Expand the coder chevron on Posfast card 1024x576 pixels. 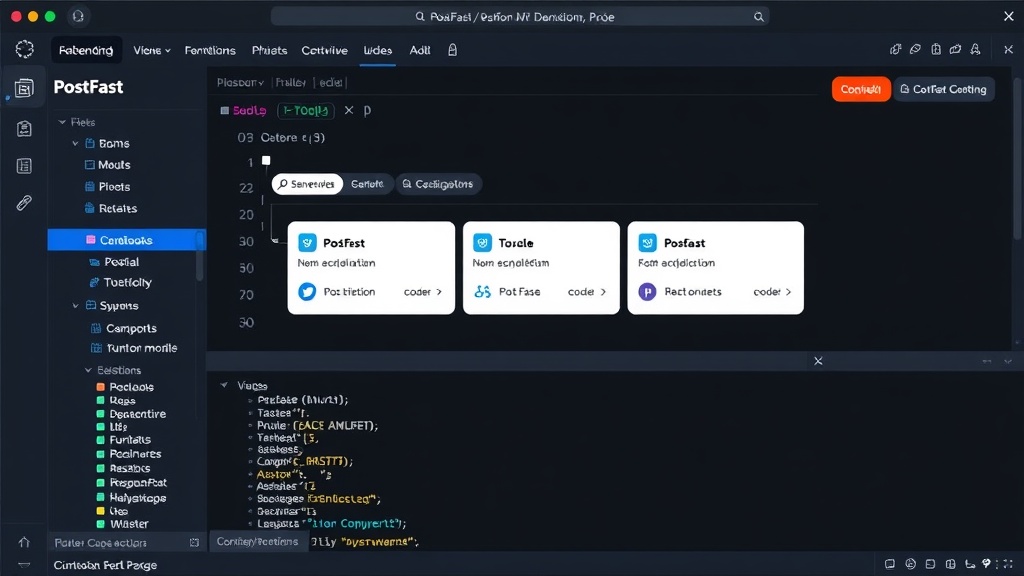[x=788, y=292]
